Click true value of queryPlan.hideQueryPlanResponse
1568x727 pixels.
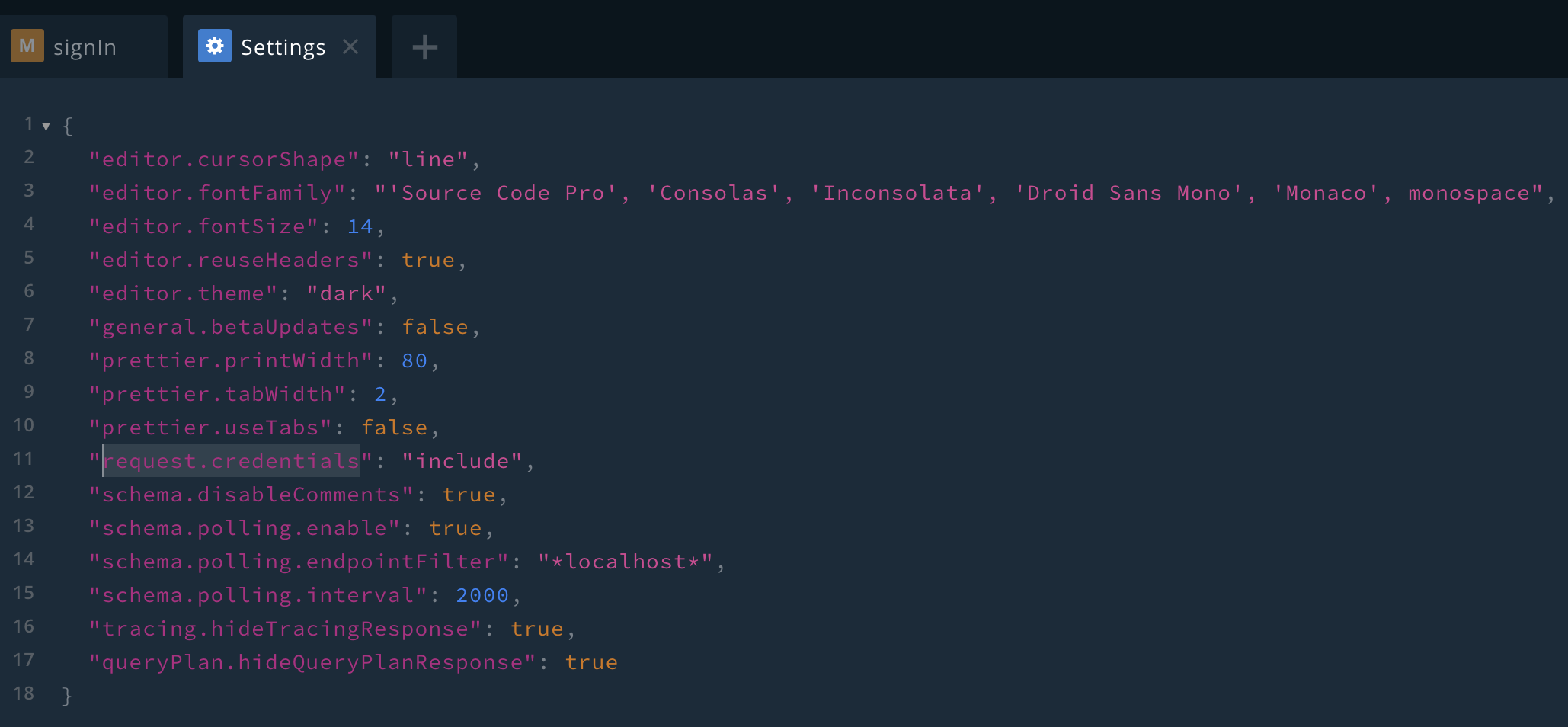click(591, 662)
